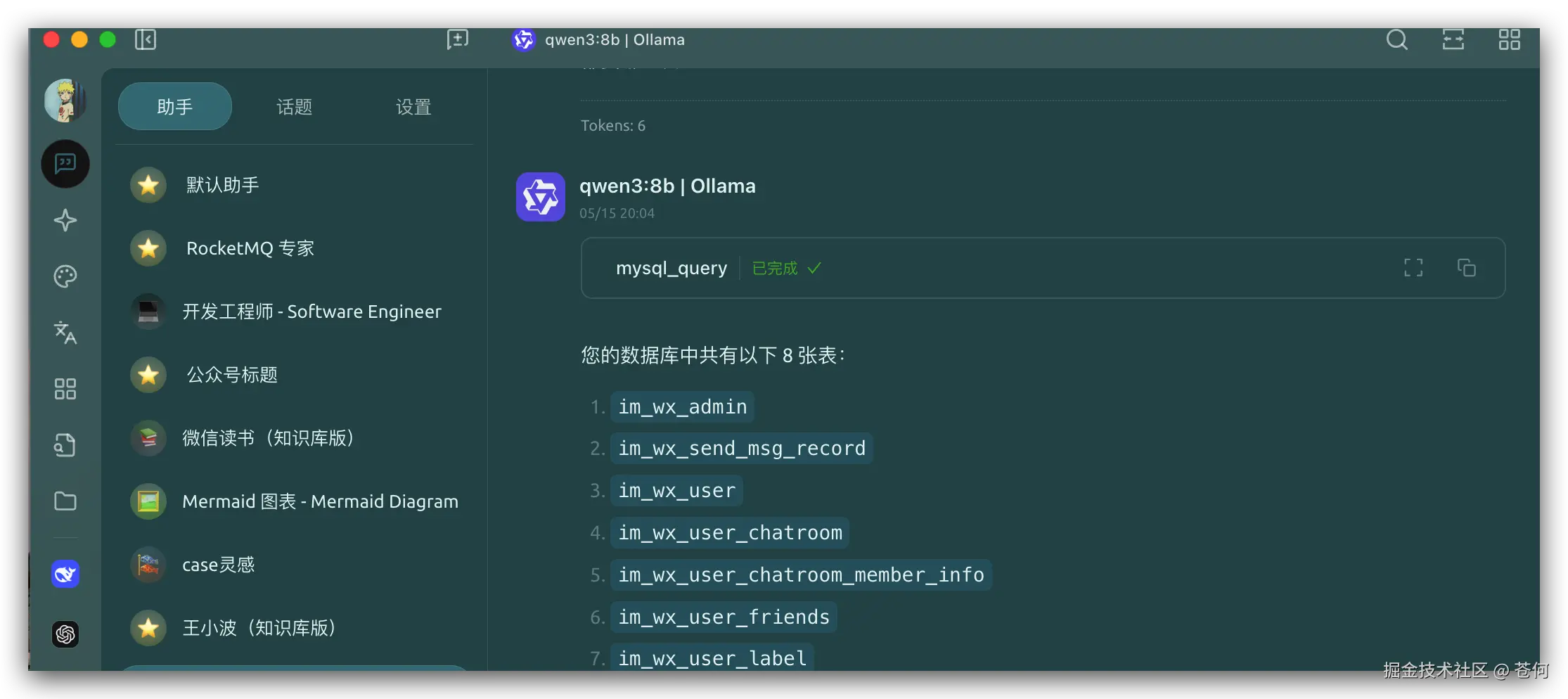Click the user avatar in the sidebar
The image size is (1568, 699).
65,101
